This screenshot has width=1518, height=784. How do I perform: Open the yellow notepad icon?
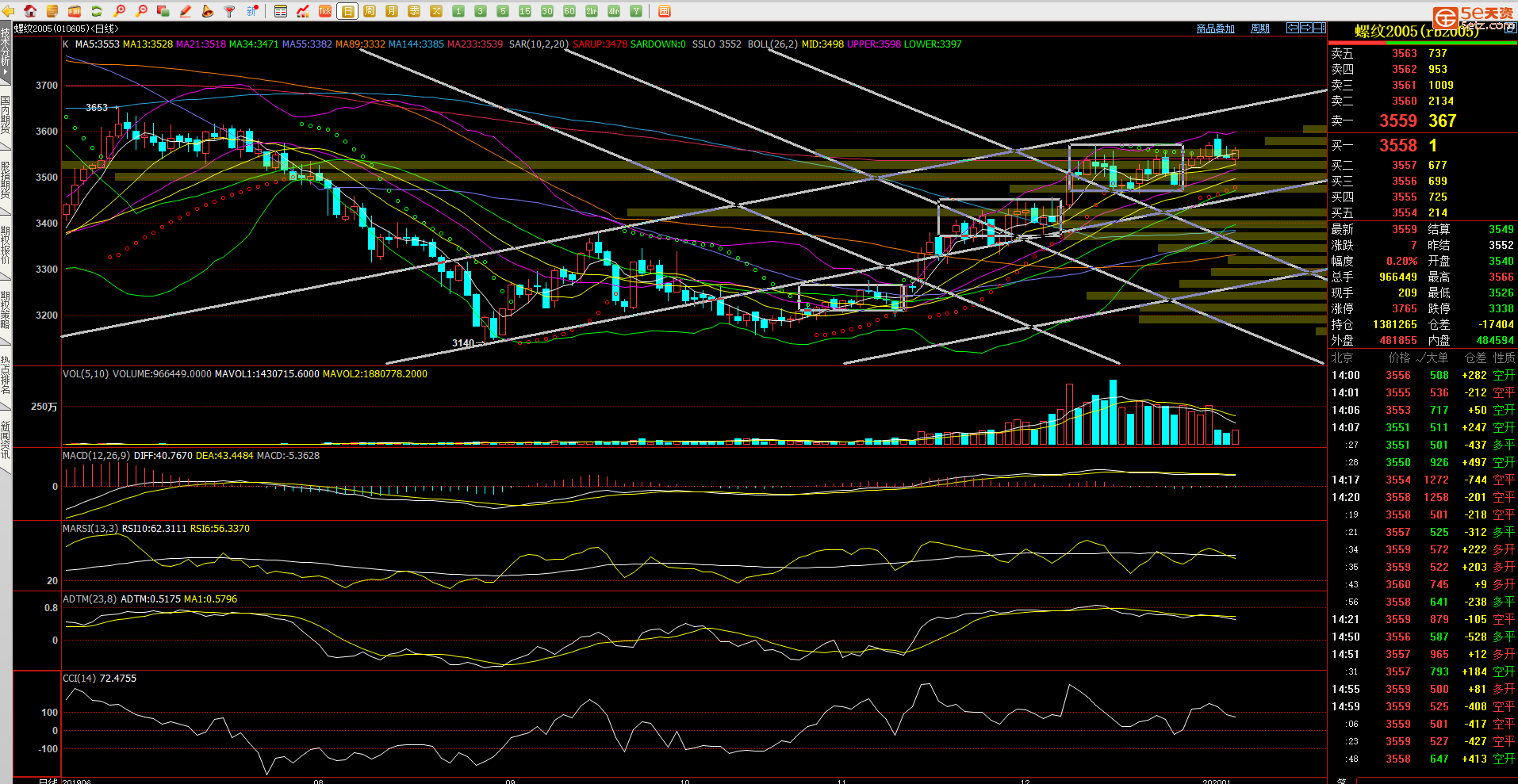52,11
